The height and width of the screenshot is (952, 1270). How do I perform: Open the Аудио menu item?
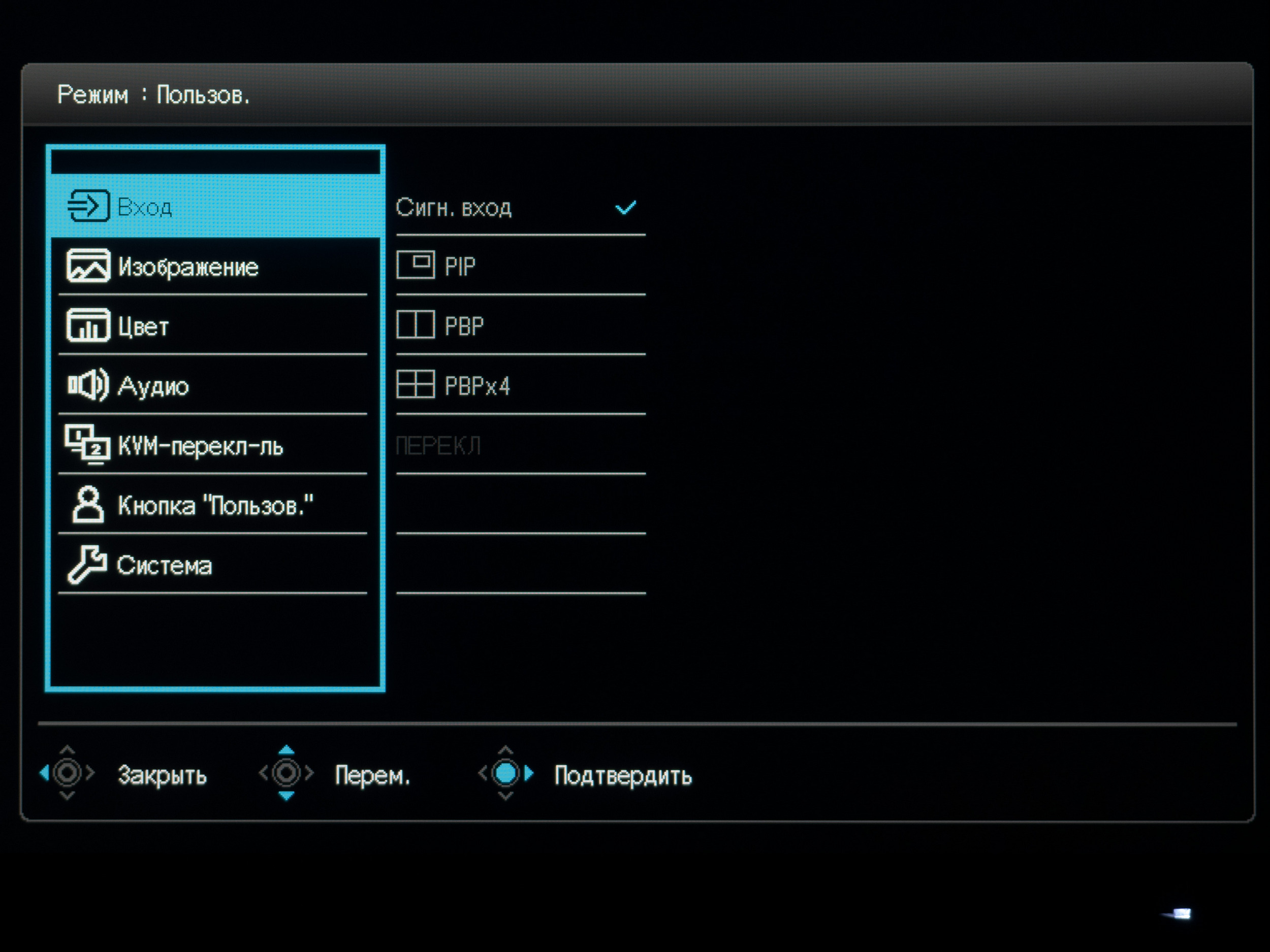[153, 387]
